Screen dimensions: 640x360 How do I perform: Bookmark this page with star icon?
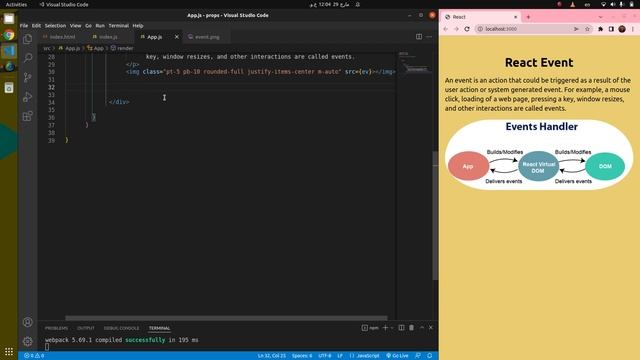click(x=587, y=29)
